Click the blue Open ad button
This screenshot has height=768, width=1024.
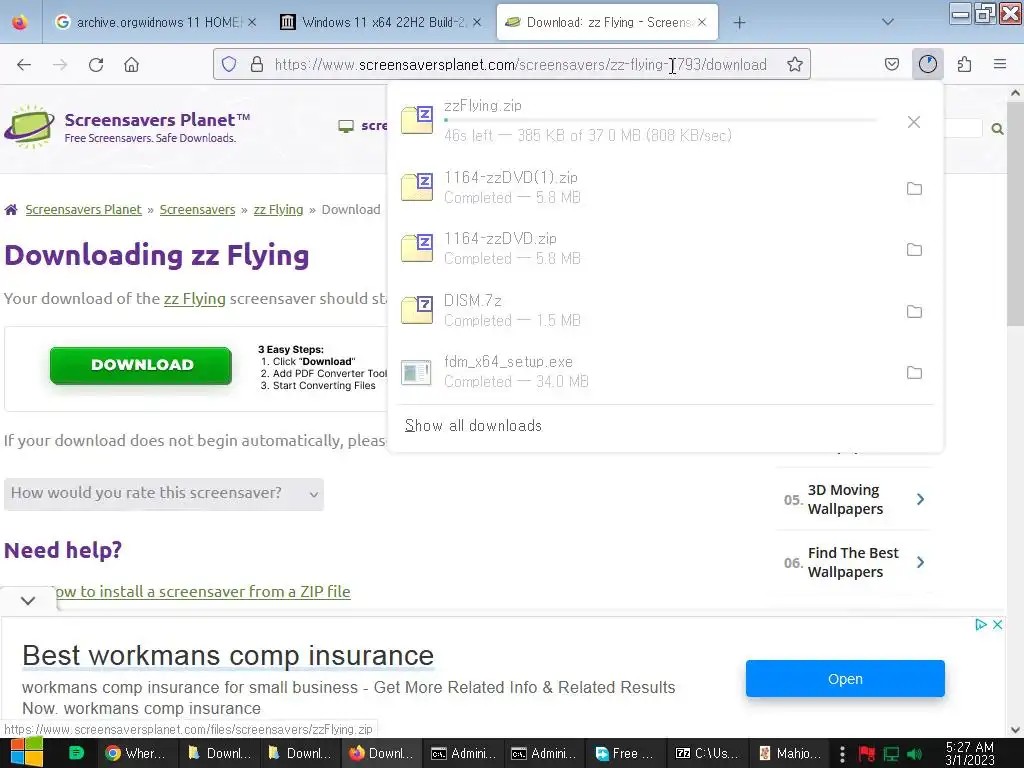(x=845, y=679)
